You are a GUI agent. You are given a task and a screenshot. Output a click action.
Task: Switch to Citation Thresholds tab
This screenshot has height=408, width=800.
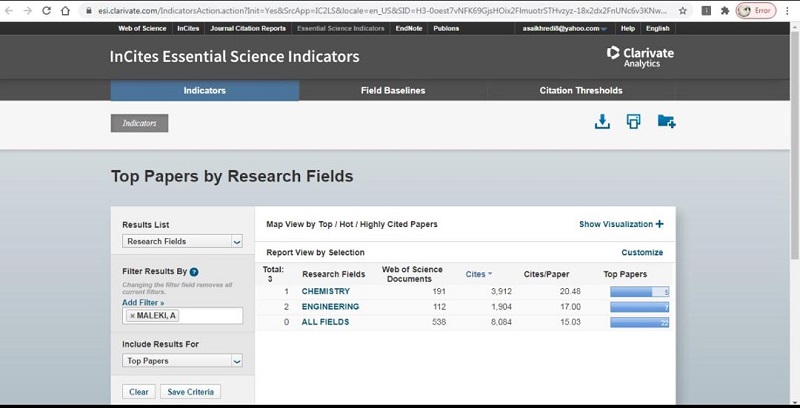(581, 90)
